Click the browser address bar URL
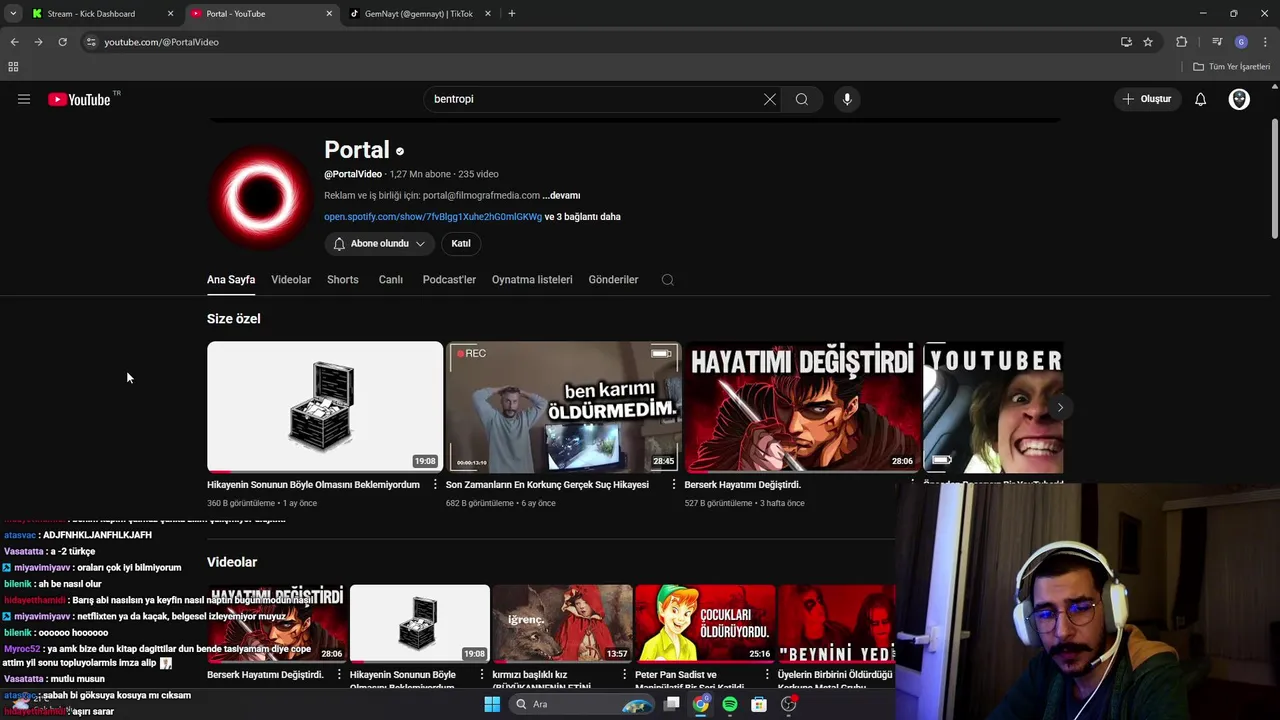The width and height of the screenshot is (1280, 720). (x=162, y=42)
